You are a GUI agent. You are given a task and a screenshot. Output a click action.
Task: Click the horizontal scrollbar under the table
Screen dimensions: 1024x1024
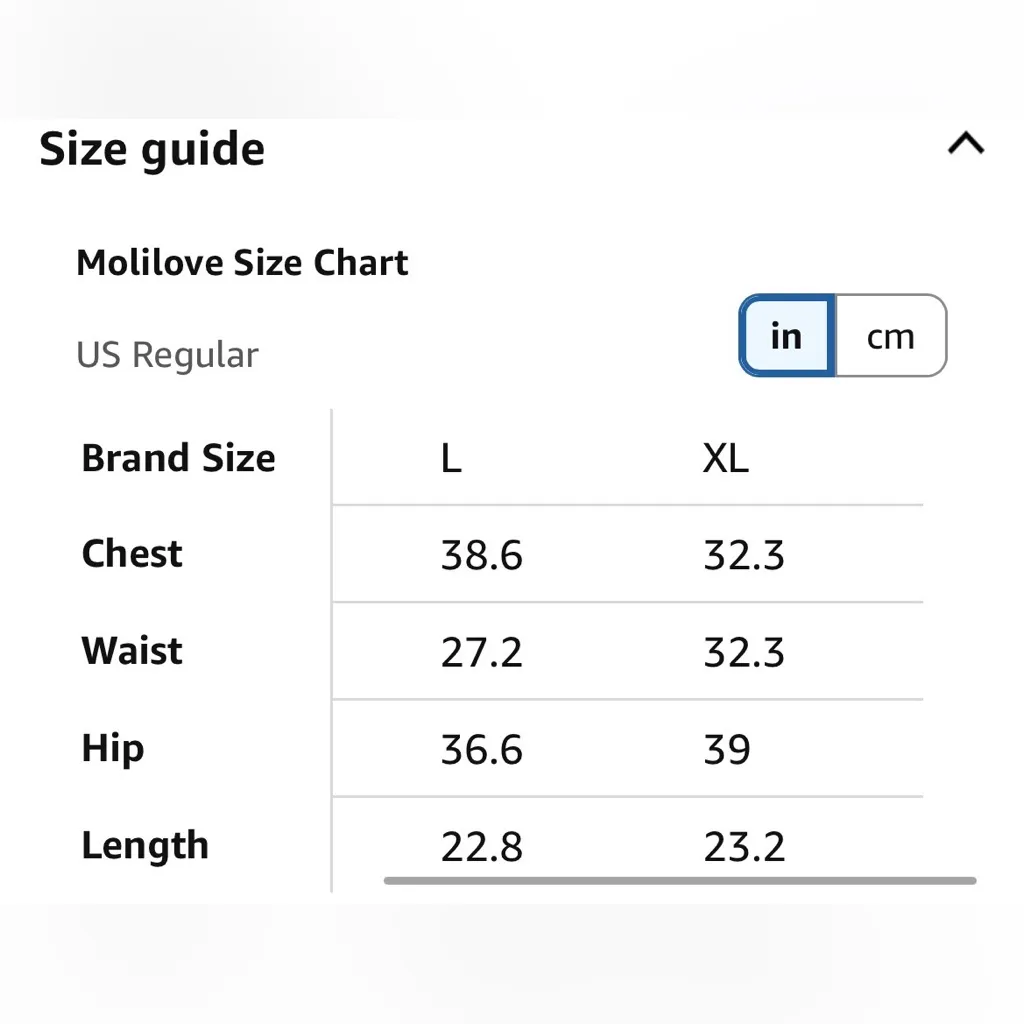point(680,881)
